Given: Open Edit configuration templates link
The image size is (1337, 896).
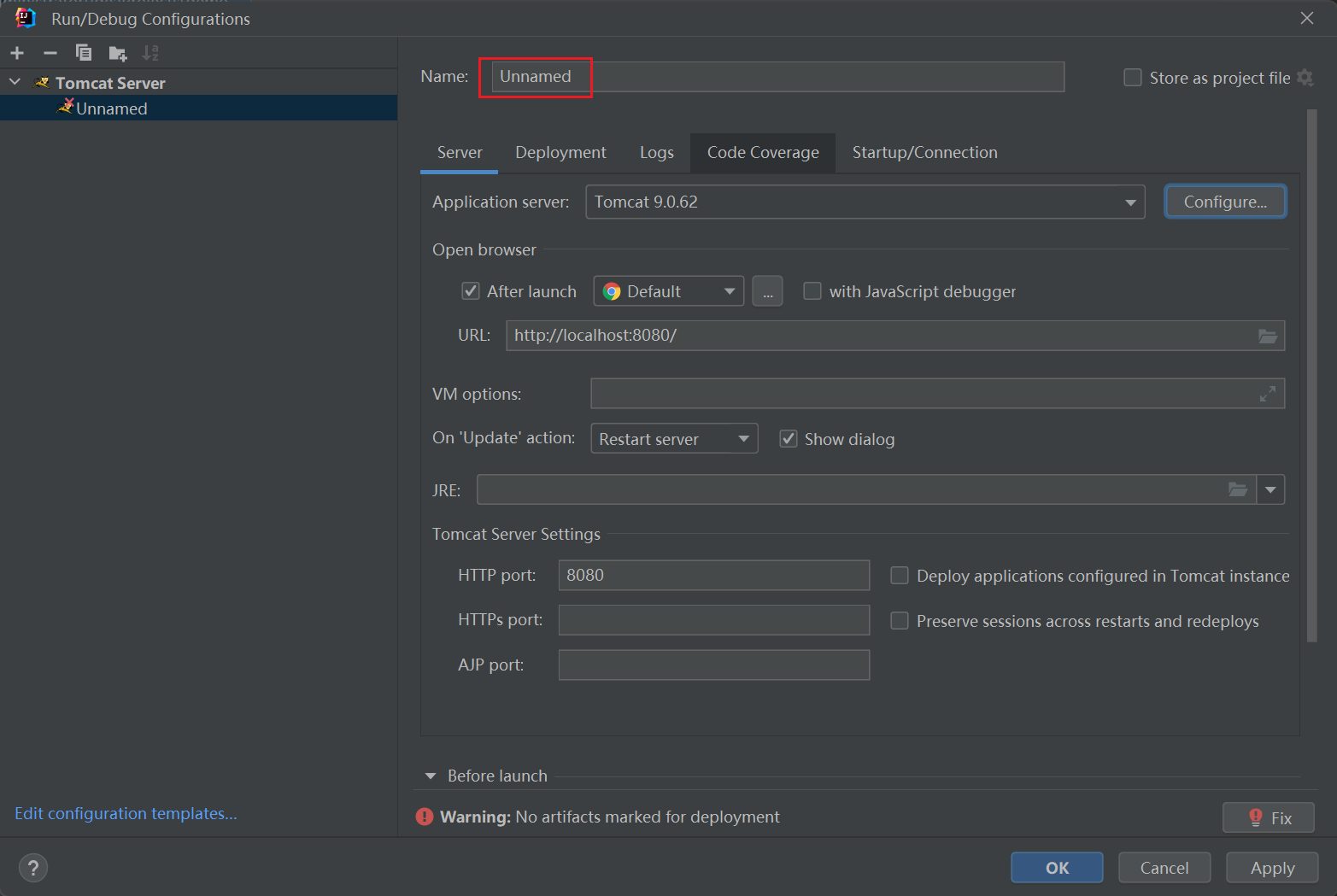Looking at the screenshot, I should click(x=126, y=814).
